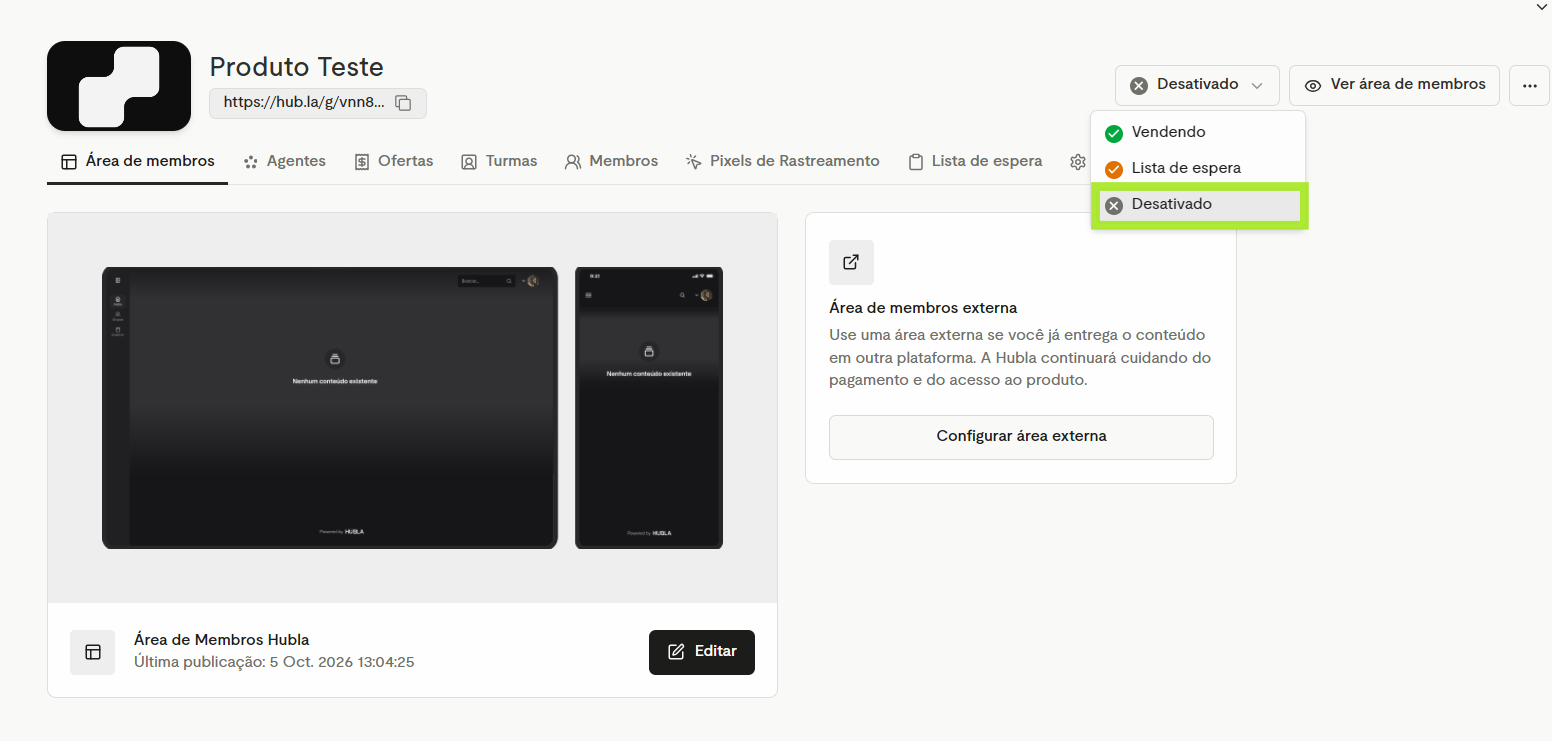This screenshot has width=1552, height=741.
Task: Click Configurar área externa button
Action: (x=1021, y=437)
